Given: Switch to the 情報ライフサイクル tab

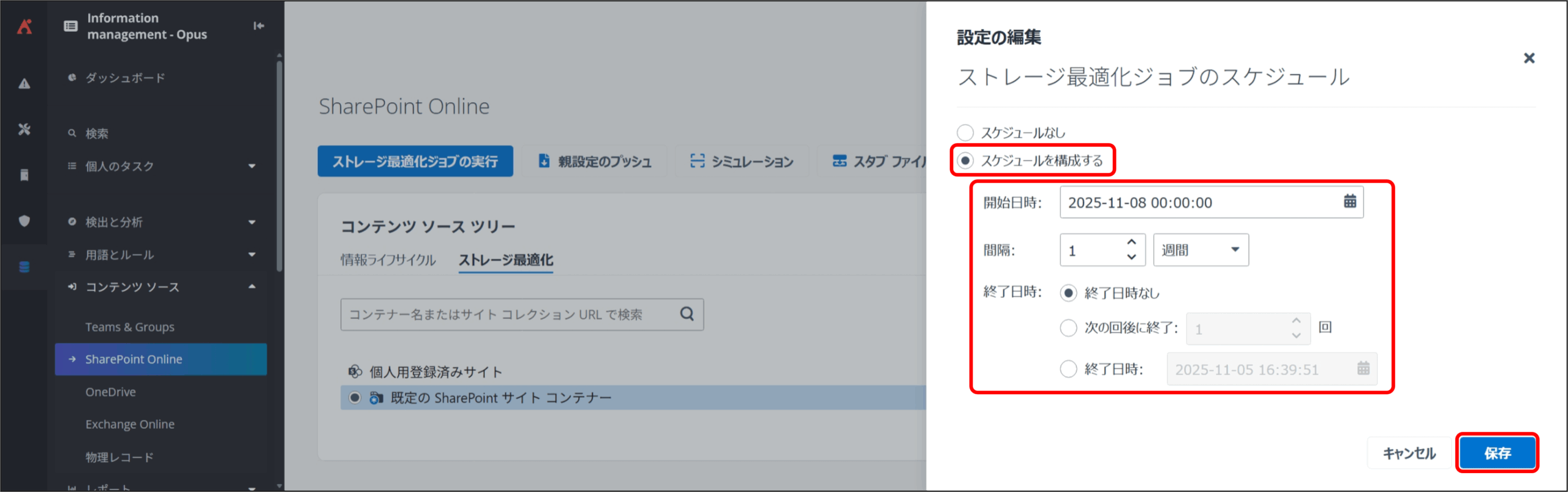Looking at the screenshot, I should pos(388,260).
